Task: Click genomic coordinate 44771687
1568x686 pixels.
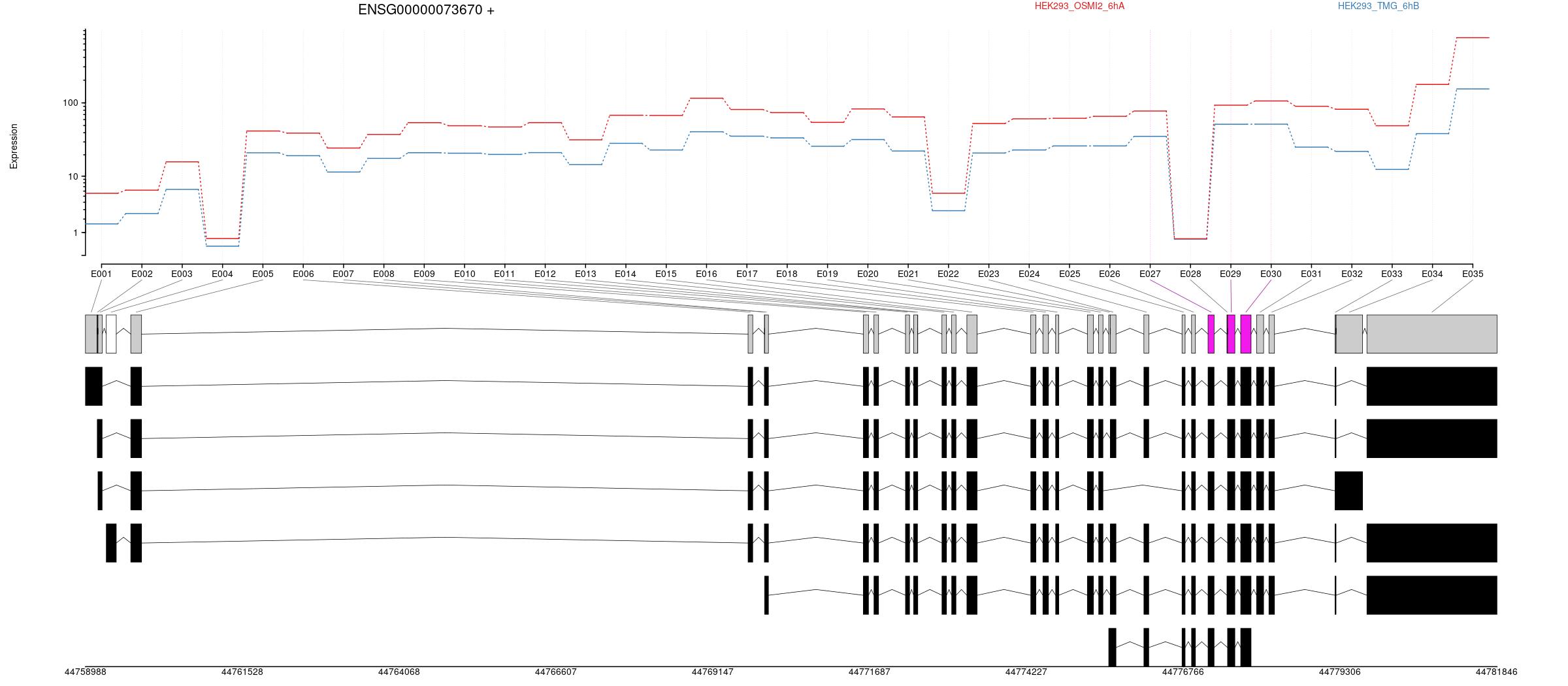Action: (870, 672)
